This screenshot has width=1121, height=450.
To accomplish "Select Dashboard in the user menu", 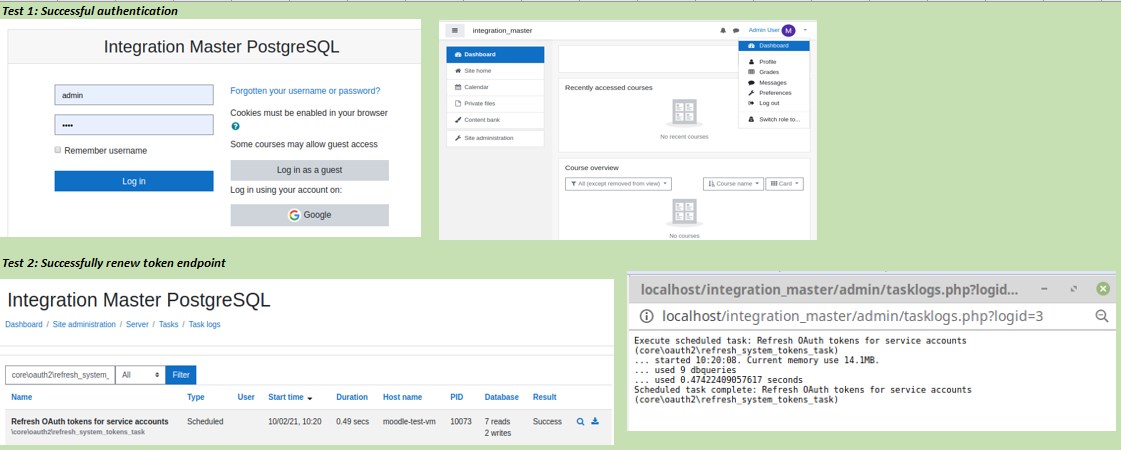I will click(x=774, y=46).
